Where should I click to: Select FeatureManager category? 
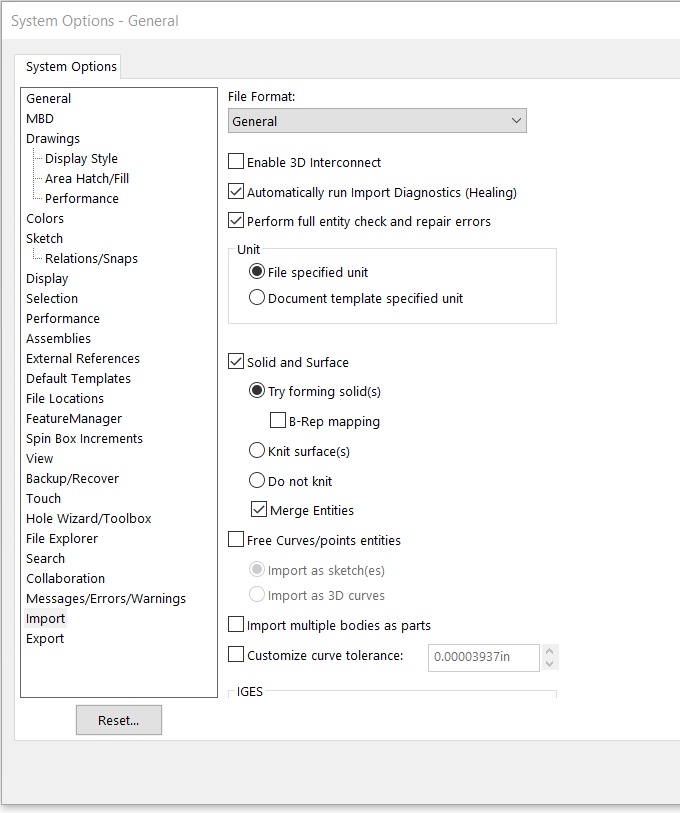pos(74,418)
